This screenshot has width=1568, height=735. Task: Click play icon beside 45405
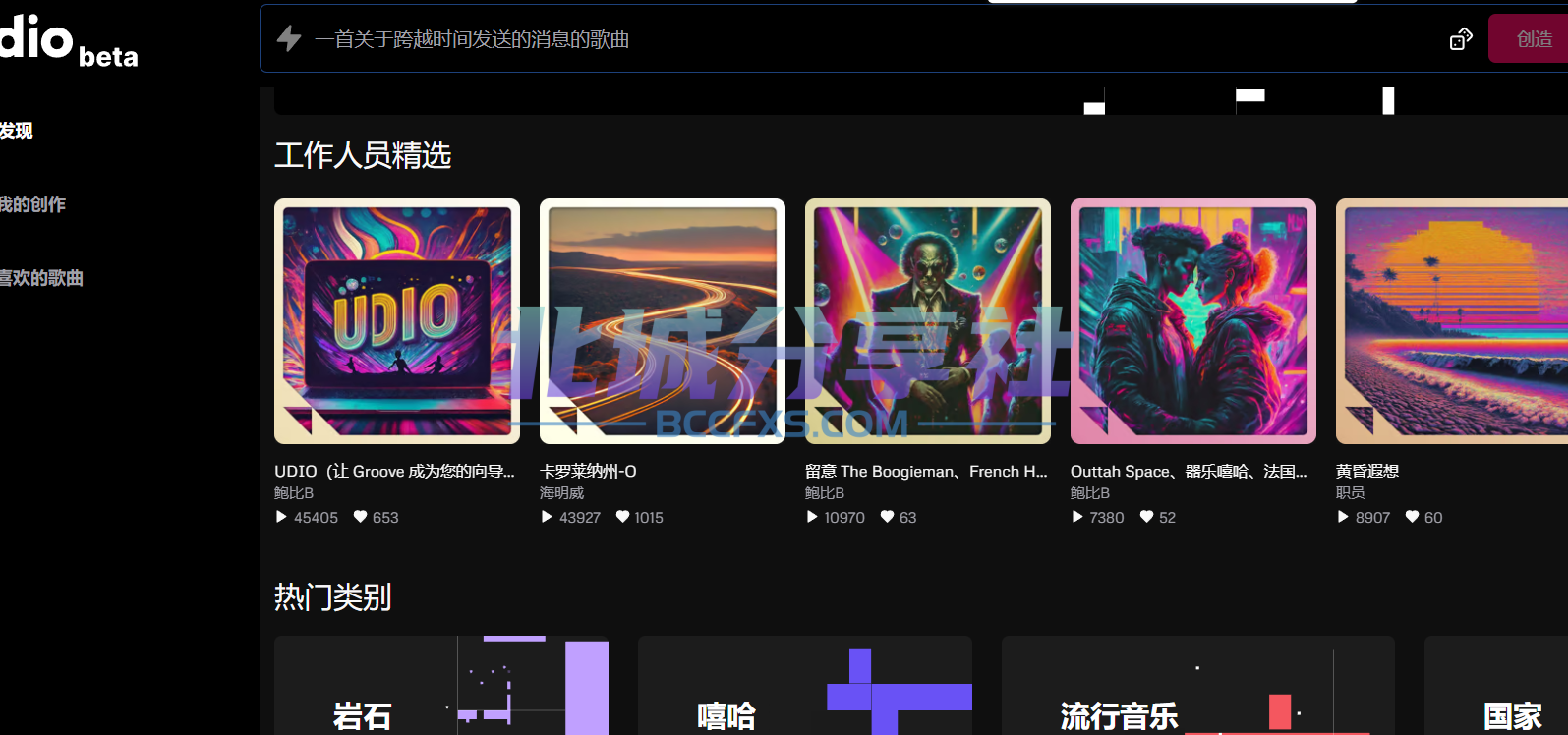(x=281, y=517)
